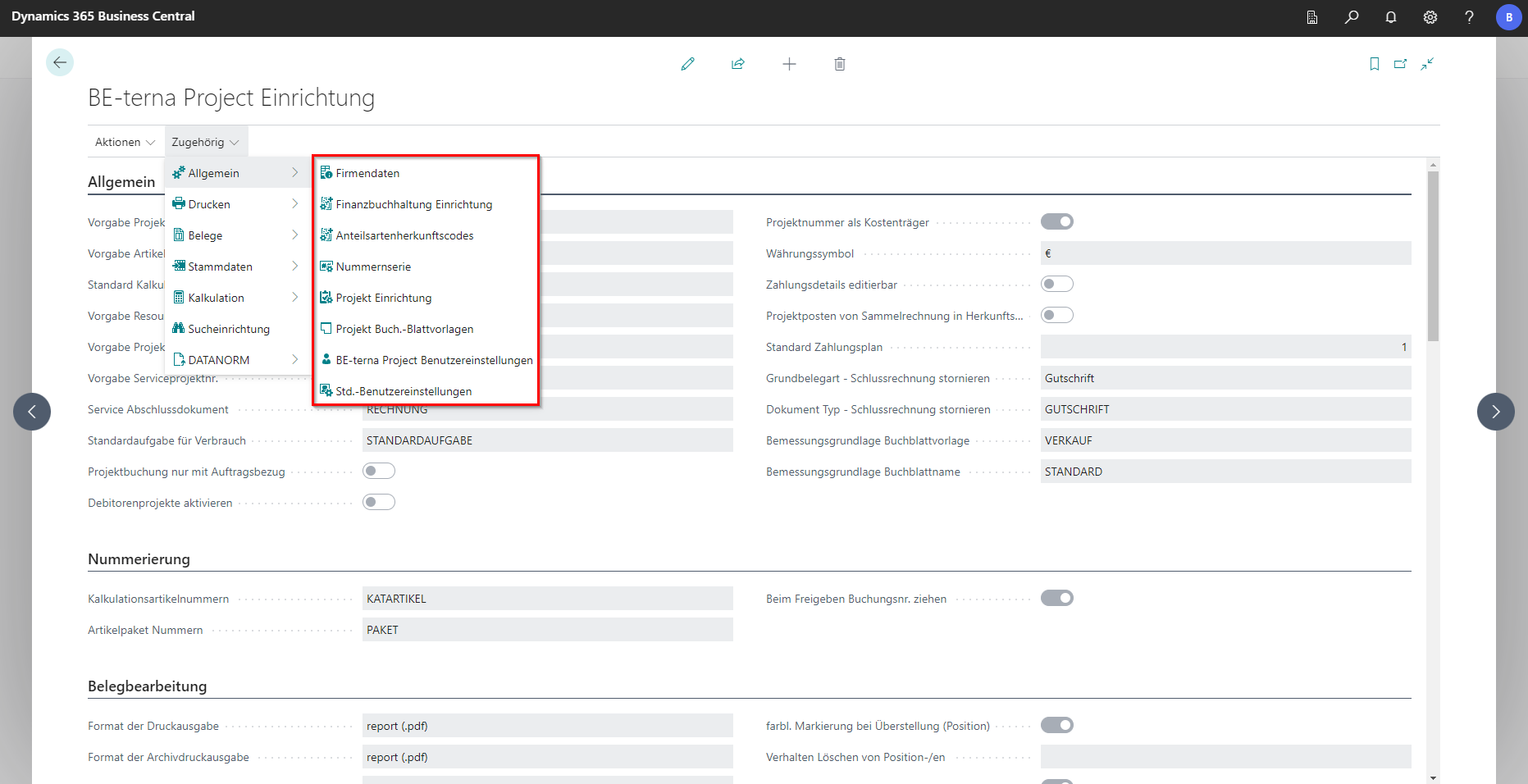This screenshot has width=1528, height=784.
Task: Click the pencil edit icon
Action: point(687,64)
